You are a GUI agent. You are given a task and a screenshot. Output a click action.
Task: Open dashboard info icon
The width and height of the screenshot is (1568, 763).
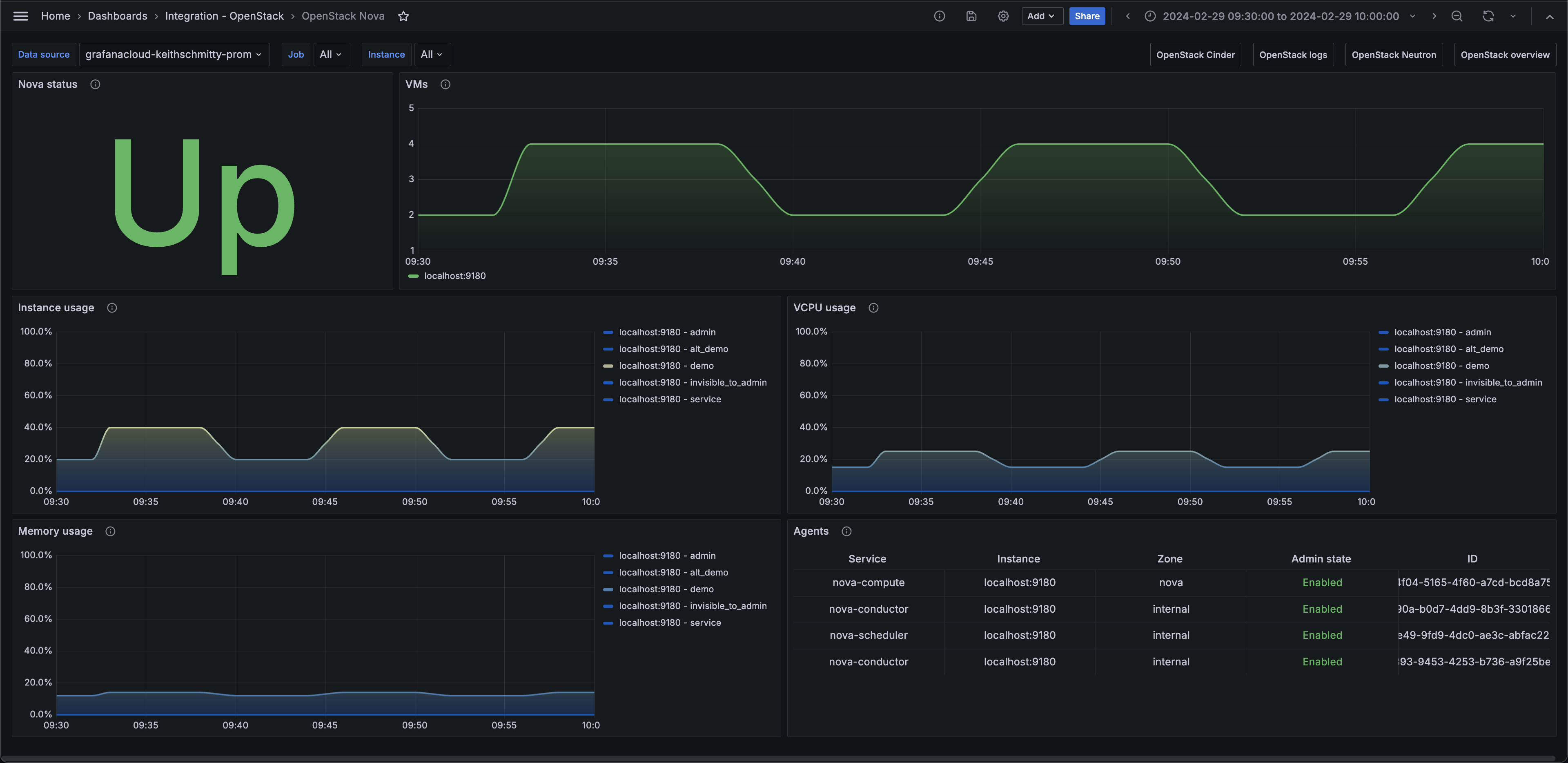939,16
